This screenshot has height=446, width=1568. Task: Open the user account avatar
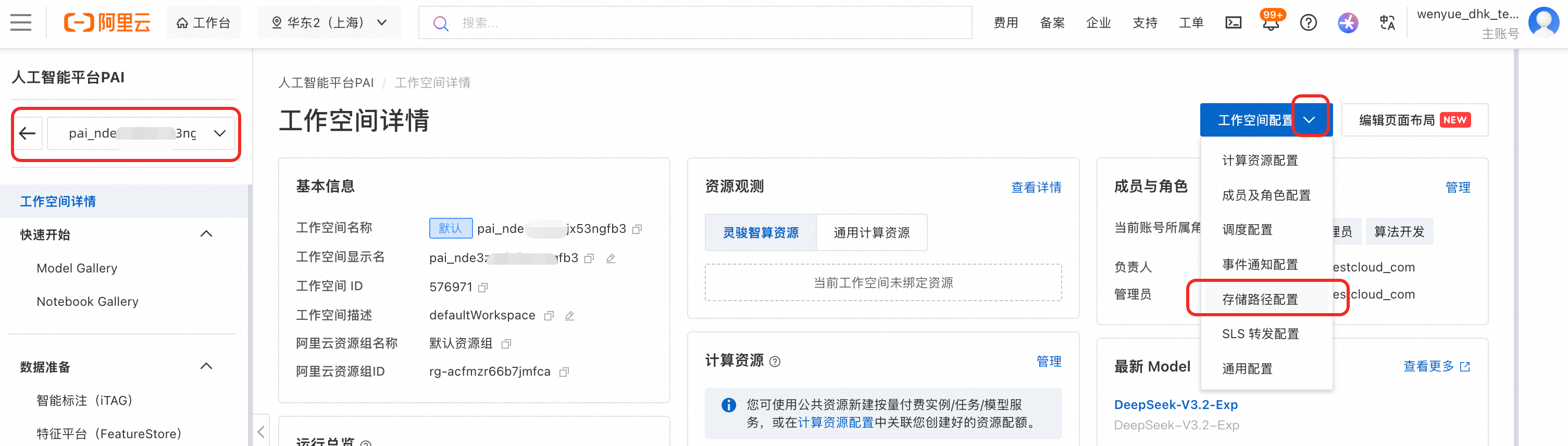click(x=1544, y=21)
